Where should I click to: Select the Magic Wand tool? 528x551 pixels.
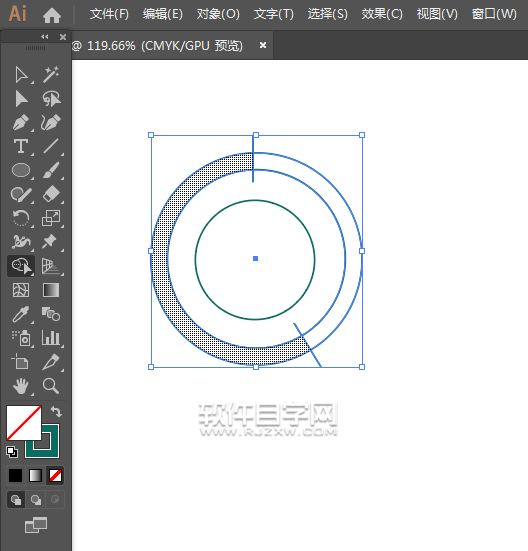coord(51,74)
